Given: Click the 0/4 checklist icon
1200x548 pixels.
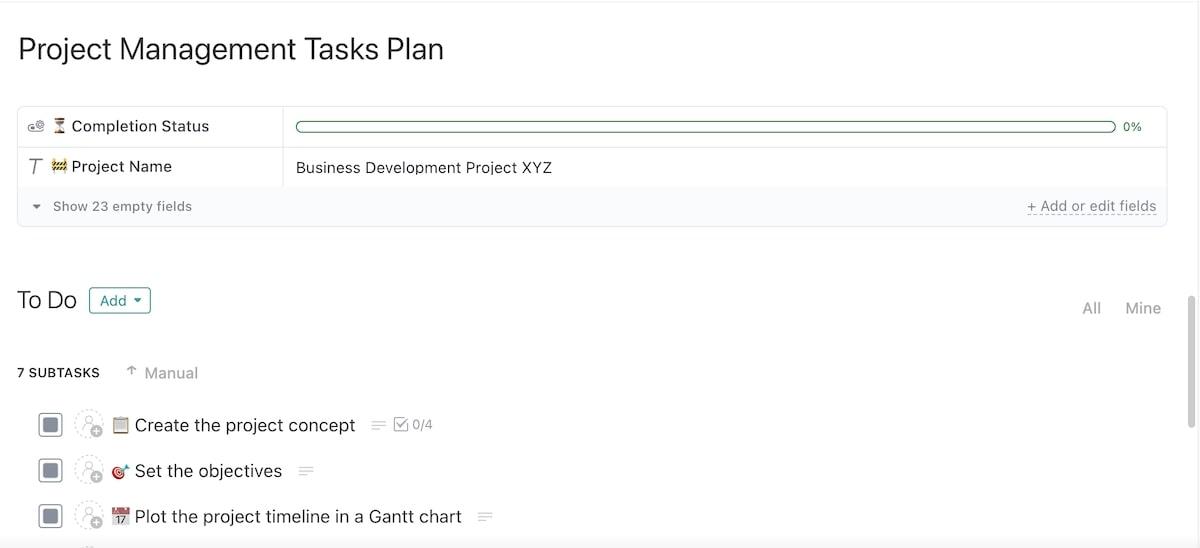Looking at the screenshot, I should coord(402,425).
